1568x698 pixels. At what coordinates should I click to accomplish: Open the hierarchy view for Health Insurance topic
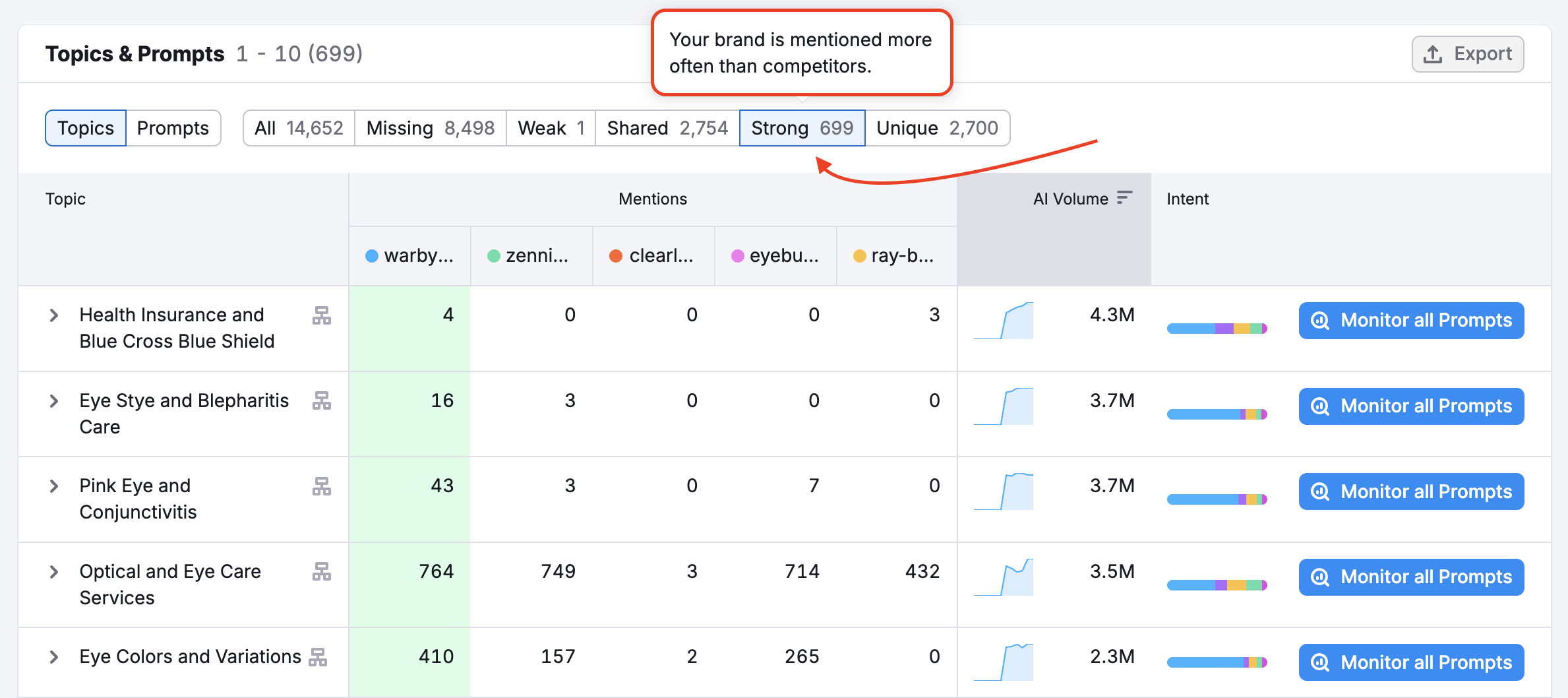(x=322, y=317)
